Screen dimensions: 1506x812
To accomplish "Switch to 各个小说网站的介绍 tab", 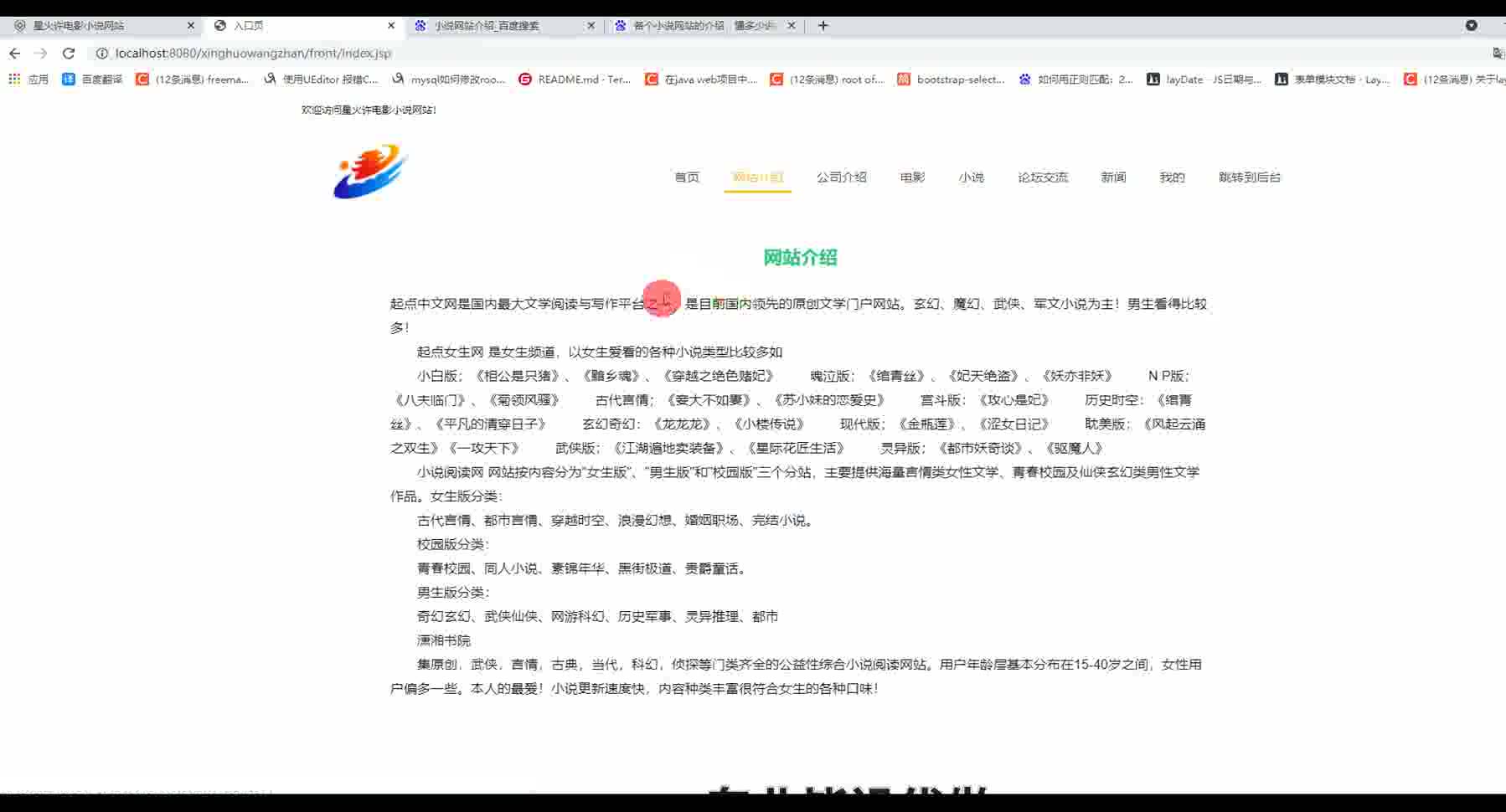I will tap(704, 25).
